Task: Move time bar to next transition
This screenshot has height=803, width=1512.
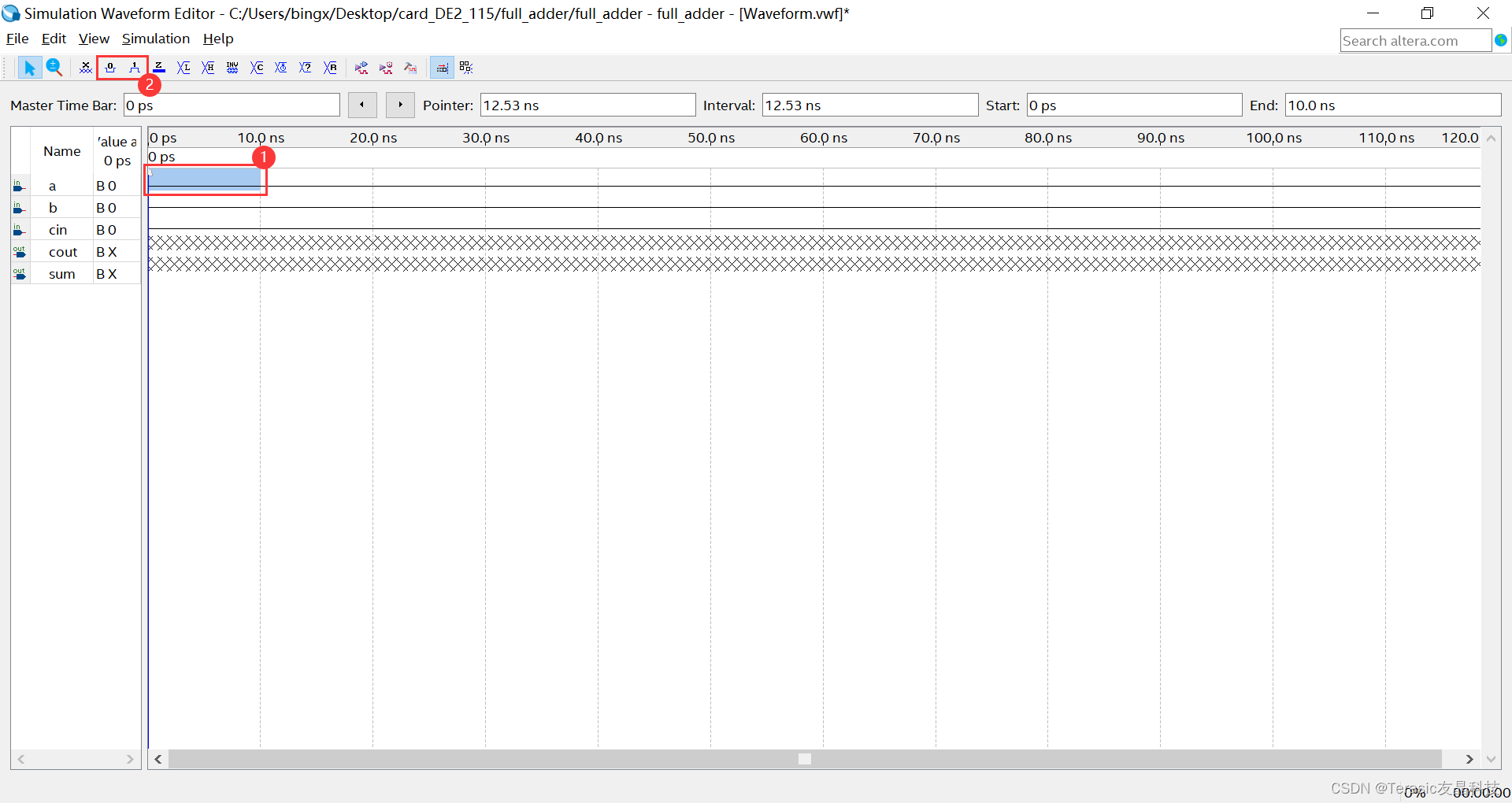Action: pos(400,105)
